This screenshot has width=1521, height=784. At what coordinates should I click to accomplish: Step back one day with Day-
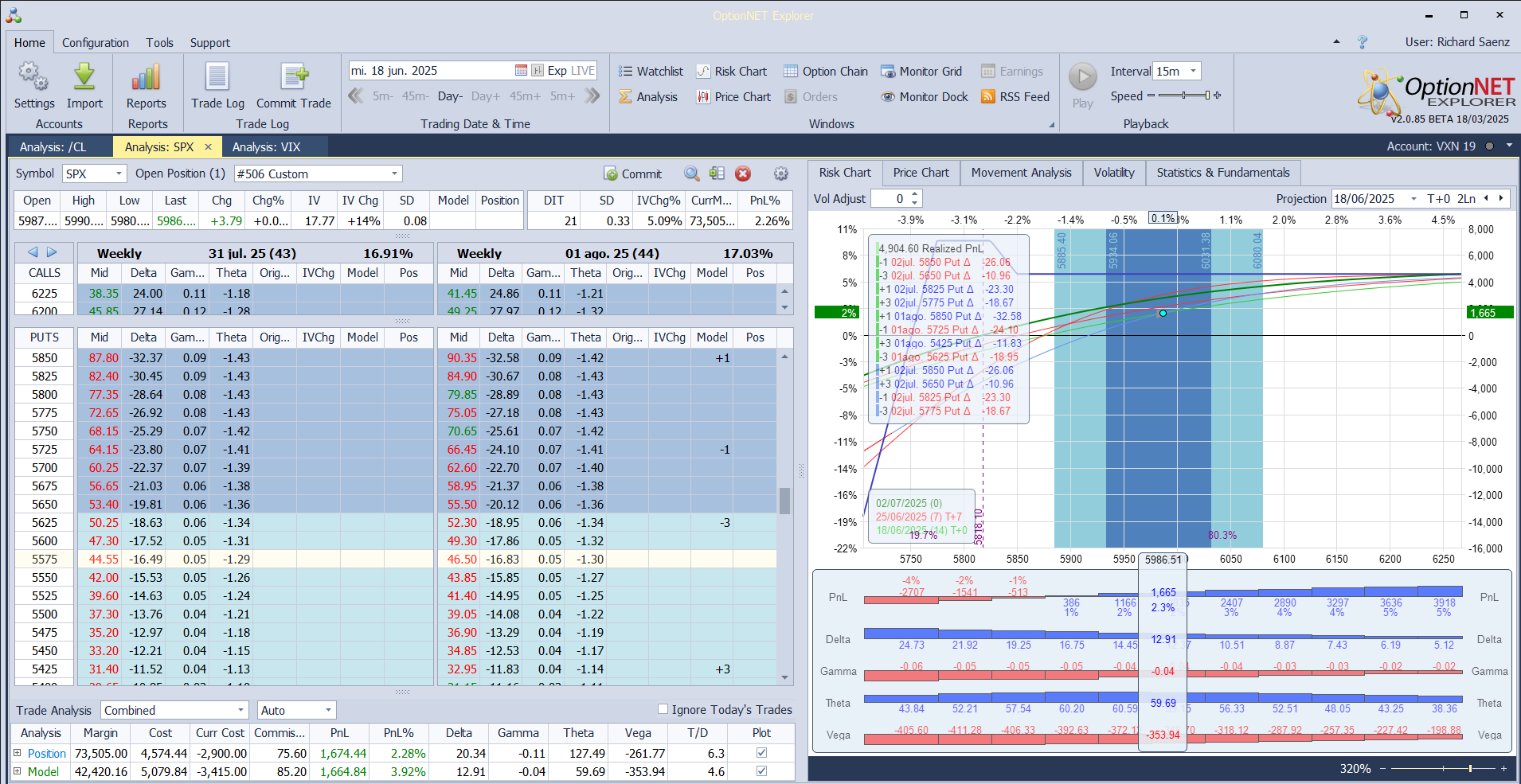450,96
